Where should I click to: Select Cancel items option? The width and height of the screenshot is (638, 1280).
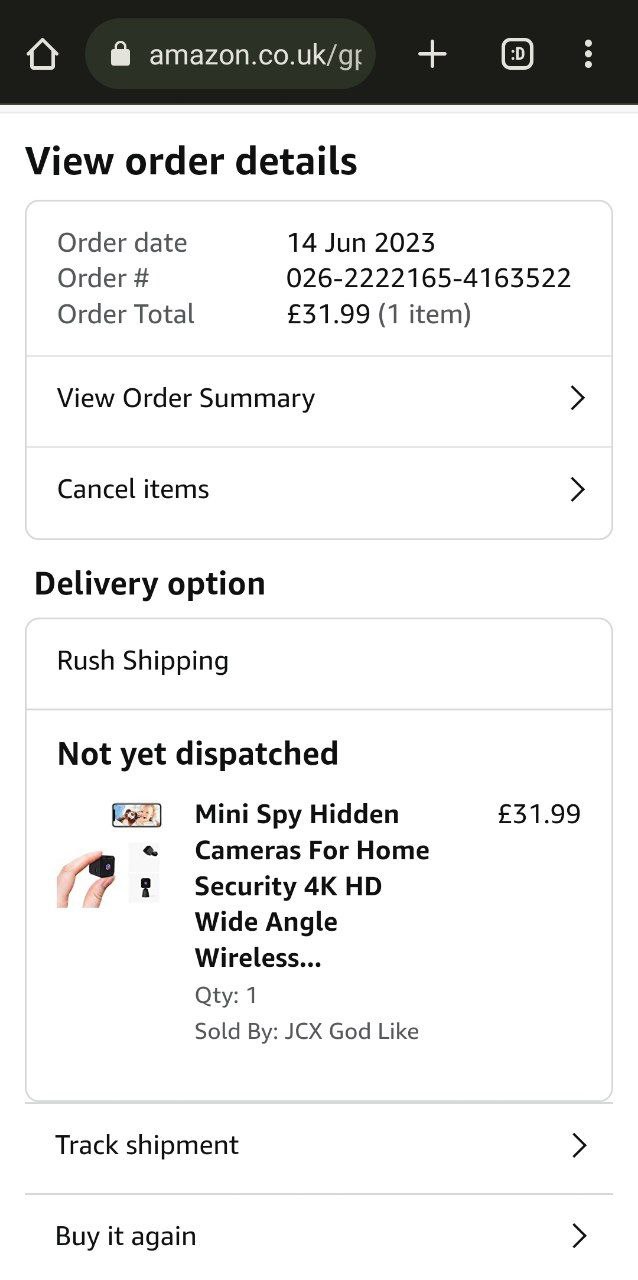coord(133,490)
